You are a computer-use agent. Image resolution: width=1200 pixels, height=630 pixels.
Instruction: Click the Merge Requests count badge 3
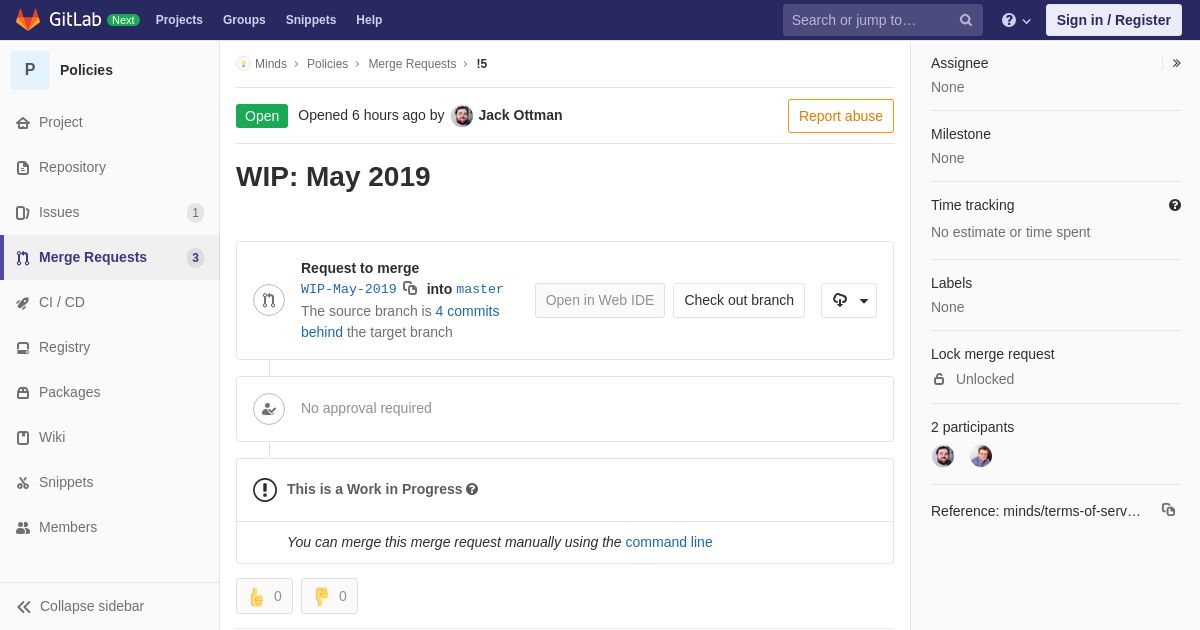click(x=195, y=258)
